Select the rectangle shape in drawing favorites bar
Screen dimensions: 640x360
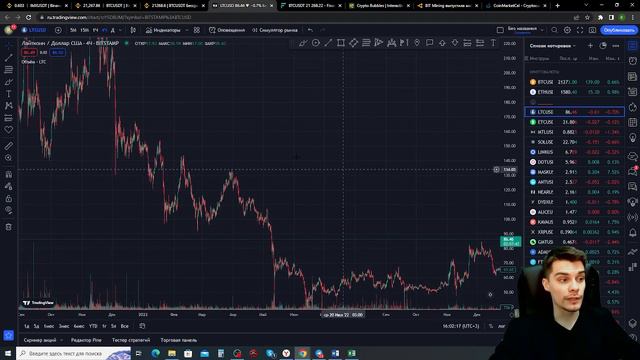click(x=341, y=43)
